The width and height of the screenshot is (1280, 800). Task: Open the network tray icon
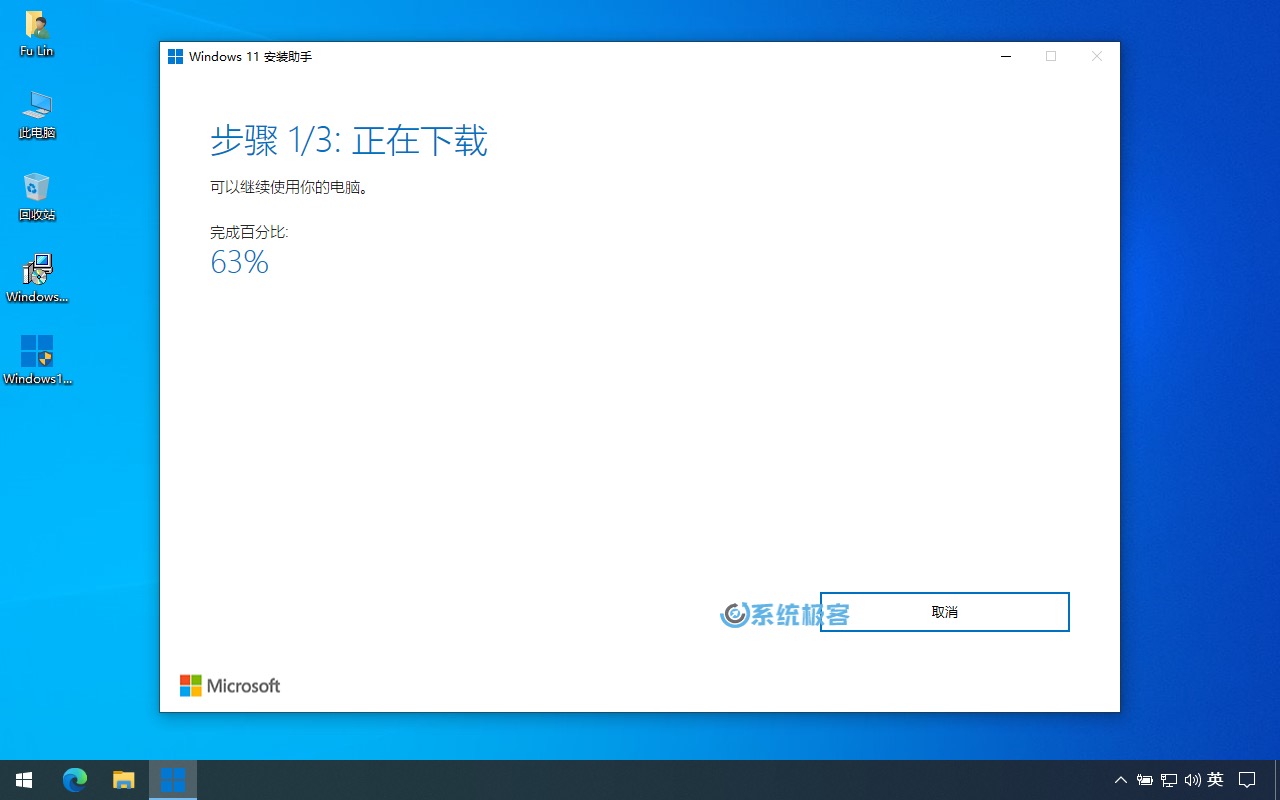click(x=1168, y=780)
